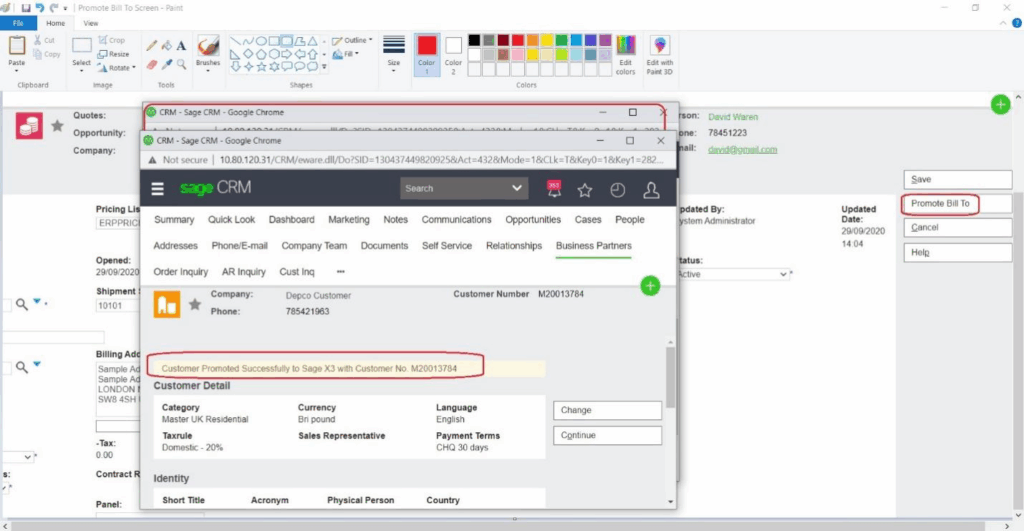The width and height of the screenshot is (1024, 531).
Task: Open the user profile icon
Action: pos(651,190)
